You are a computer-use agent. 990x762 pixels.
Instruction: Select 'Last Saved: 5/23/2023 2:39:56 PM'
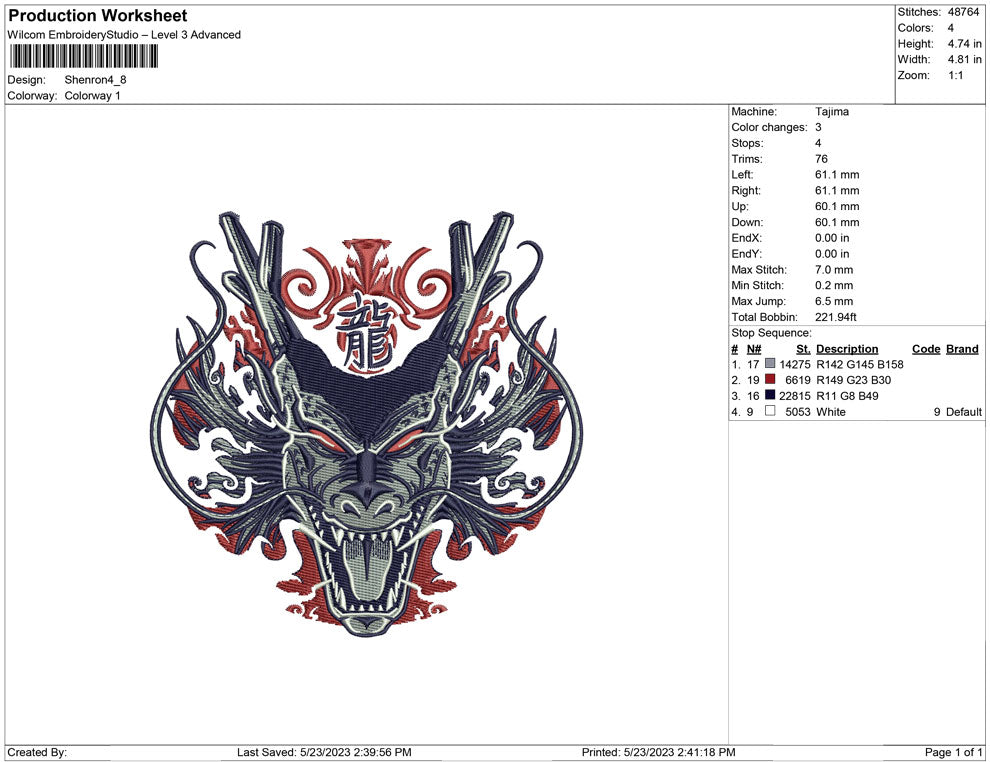point(324,752)
